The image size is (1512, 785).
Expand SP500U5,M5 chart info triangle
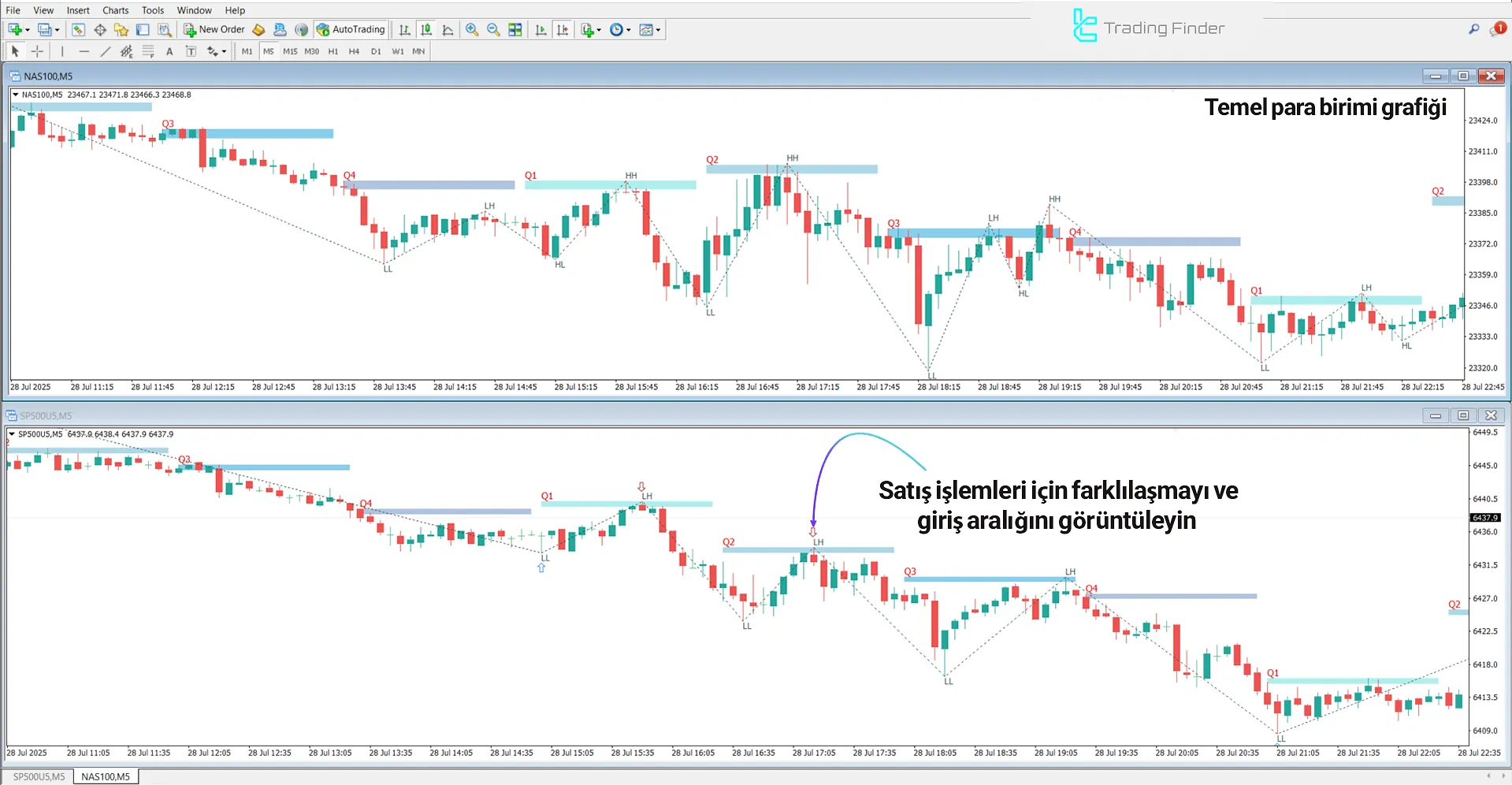(x=12, y=434)
